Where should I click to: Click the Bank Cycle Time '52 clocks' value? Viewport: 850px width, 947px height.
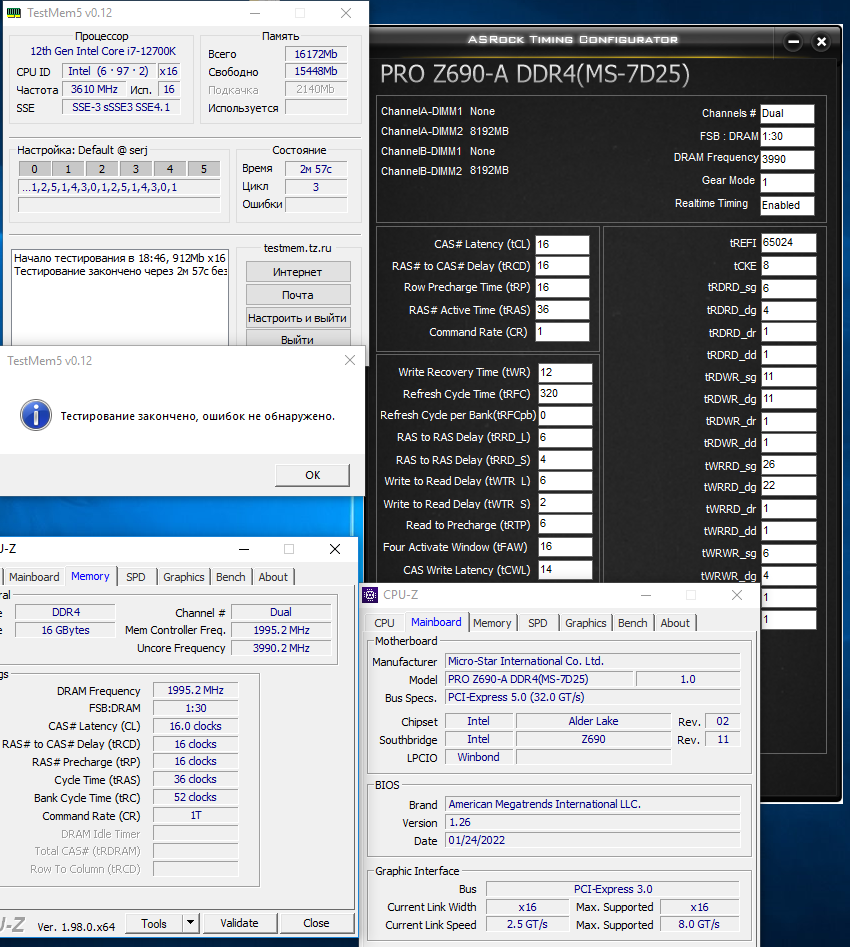pos(195,797)
